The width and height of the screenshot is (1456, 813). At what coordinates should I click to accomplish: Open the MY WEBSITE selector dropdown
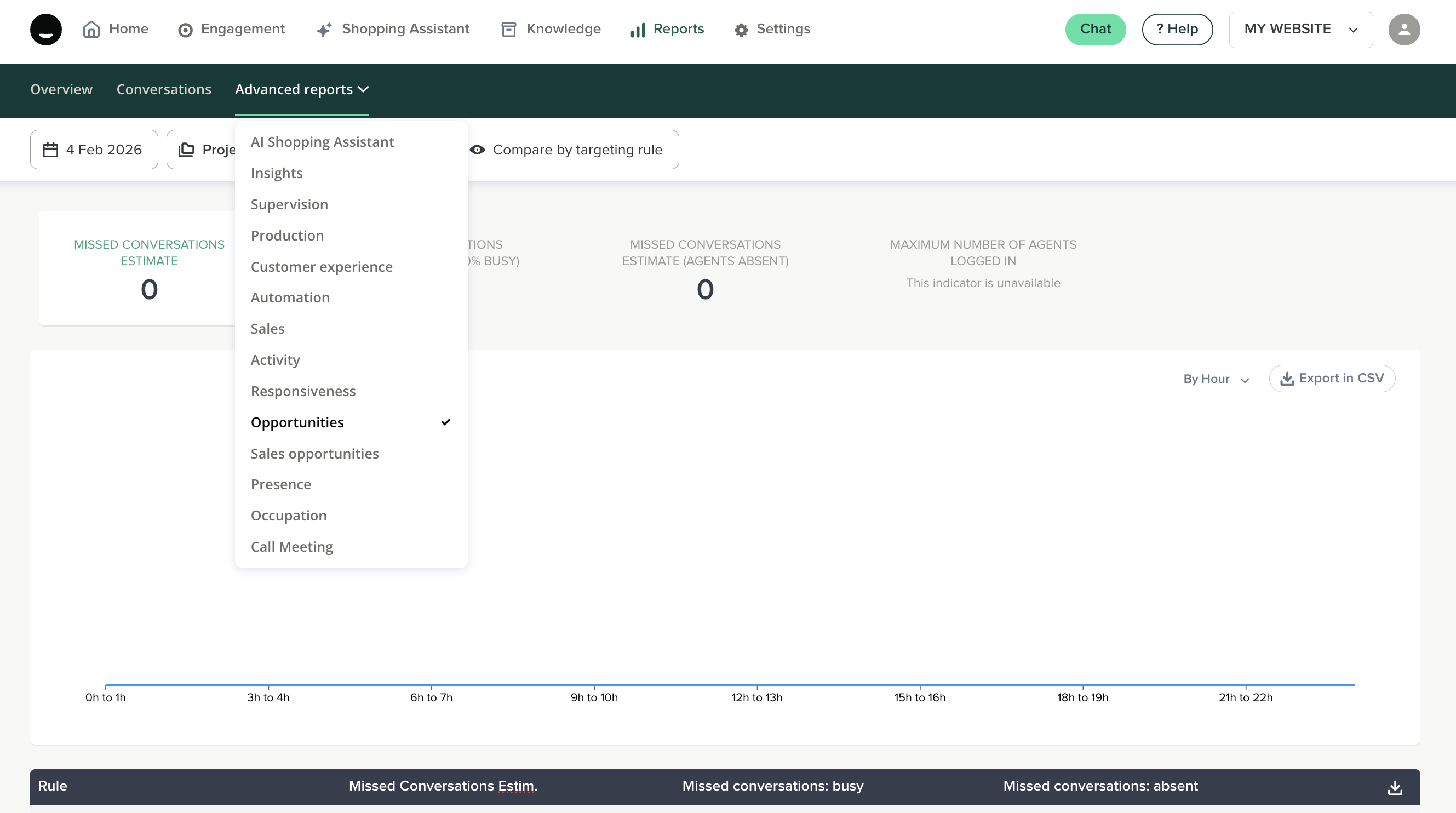[x=1300, y=30]
